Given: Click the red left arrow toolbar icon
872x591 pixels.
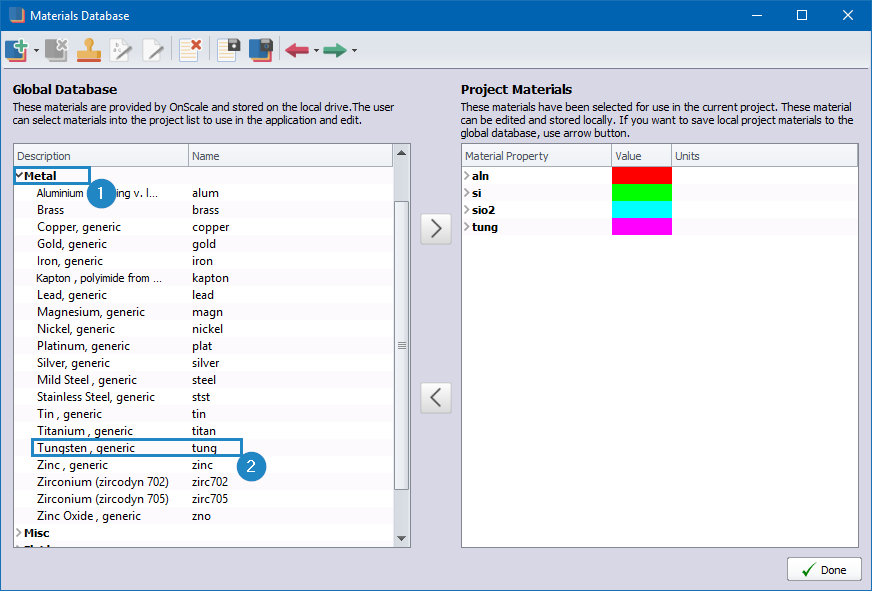Looking at the screenshot, I should pyautogui.click(x=297, y=51).
